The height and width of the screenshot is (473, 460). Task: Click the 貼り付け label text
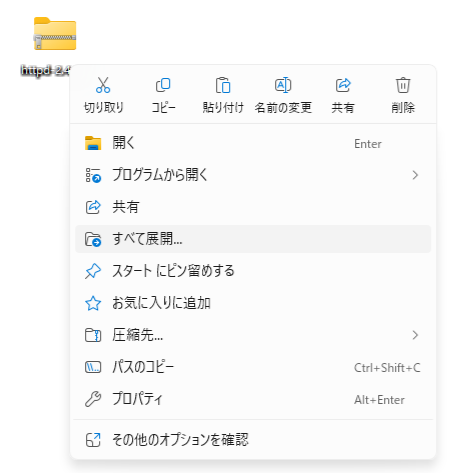pyautogui.click(x=223, y=108)
